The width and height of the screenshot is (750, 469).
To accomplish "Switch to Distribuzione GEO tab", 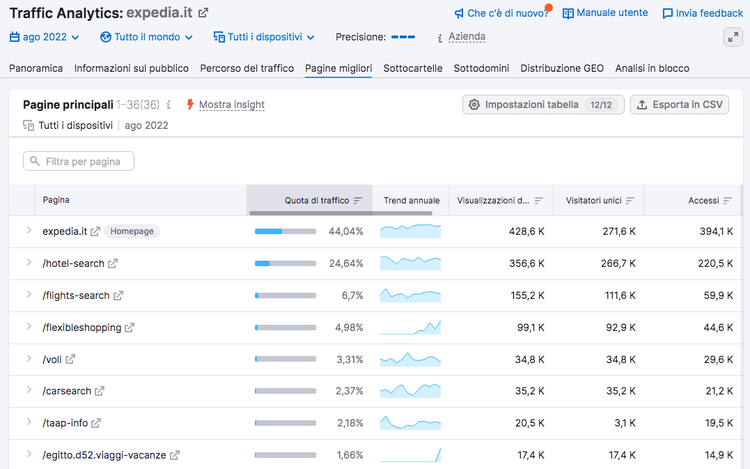I will click(562, 68).
